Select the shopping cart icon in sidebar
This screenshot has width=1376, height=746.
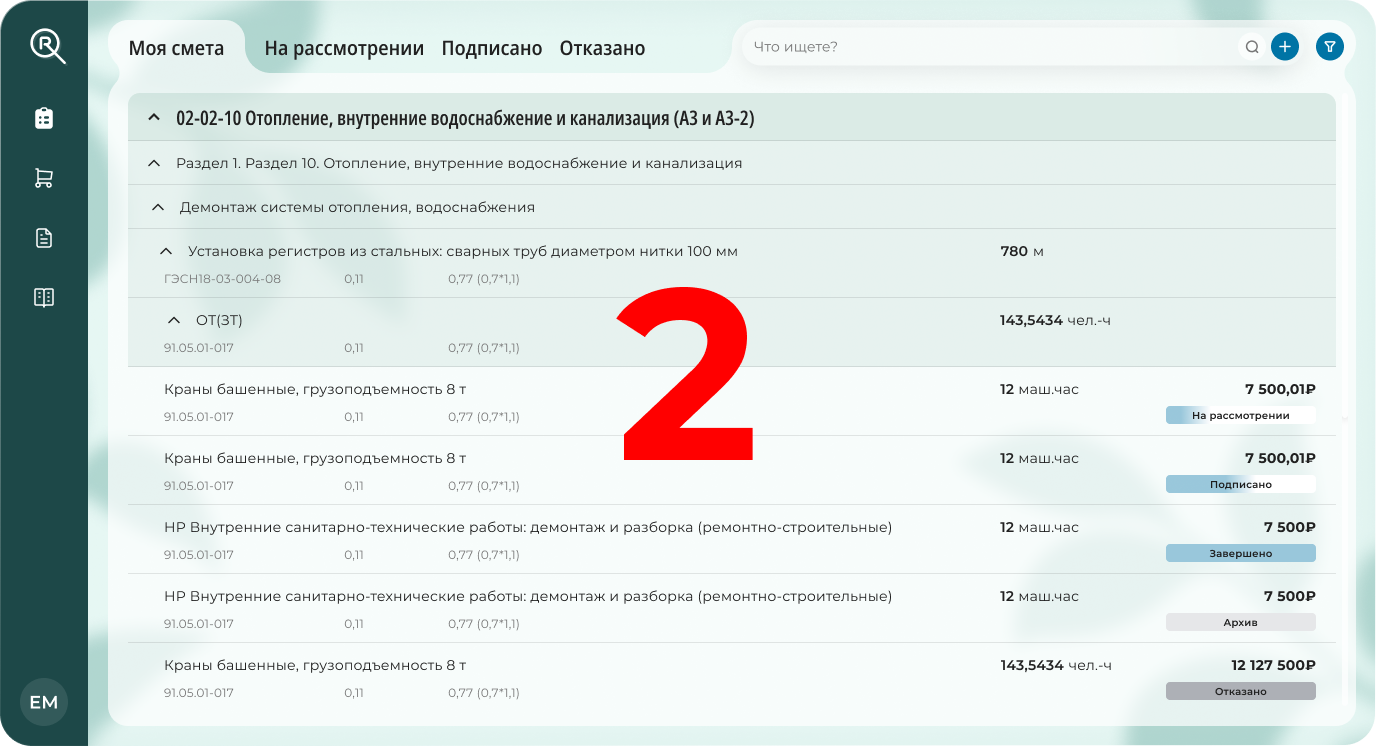point(44,178)
